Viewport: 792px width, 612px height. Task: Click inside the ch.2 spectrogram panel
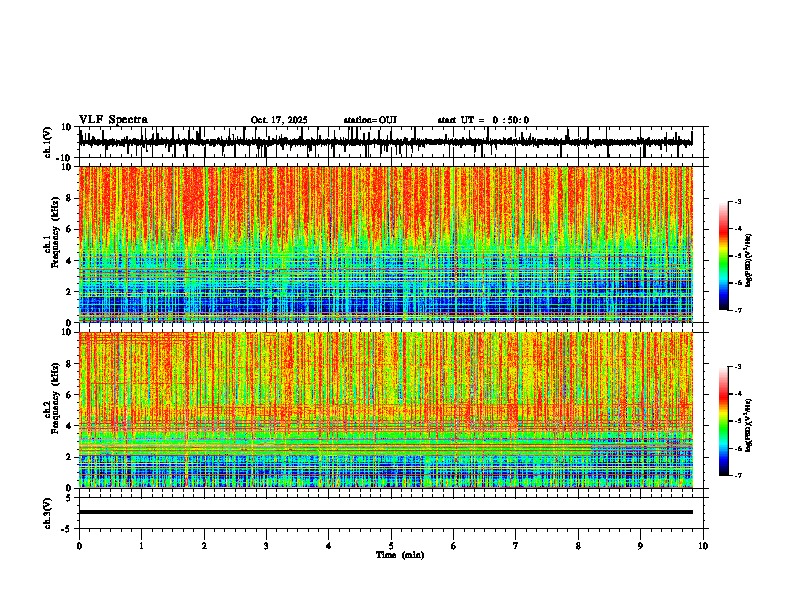click(385, 410)
